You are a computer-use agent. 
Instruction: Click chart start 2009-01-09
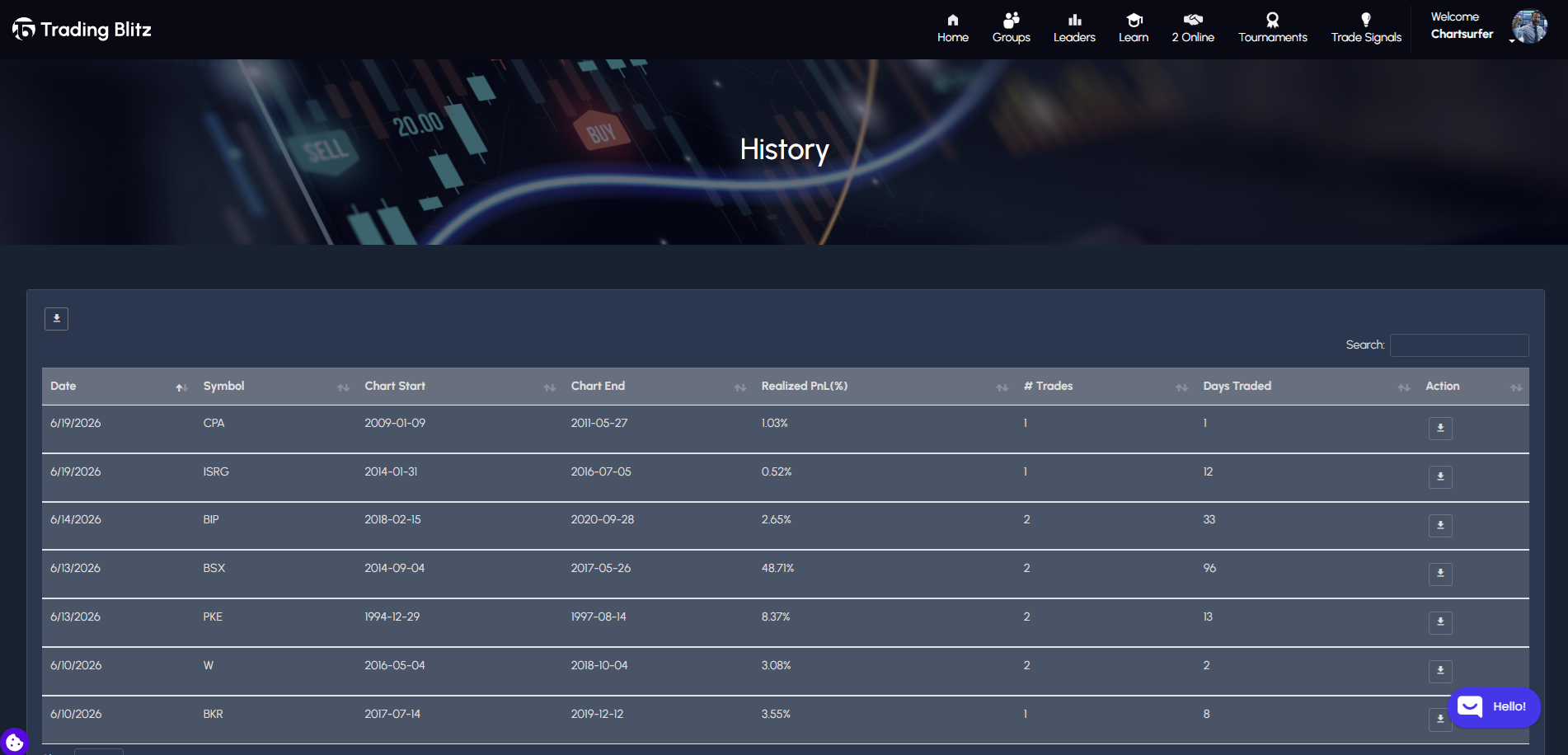[x=395, y=423]
